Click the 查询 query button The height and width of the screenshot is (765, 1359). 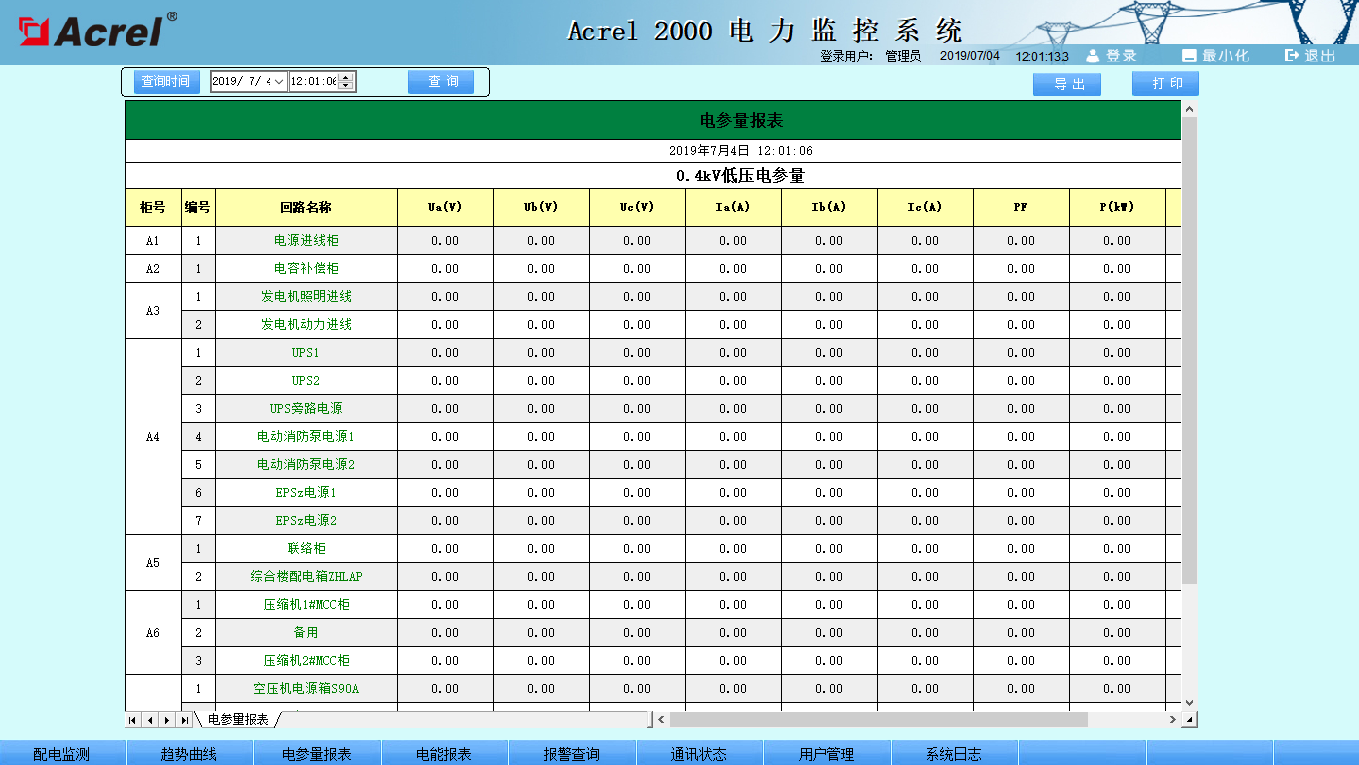tap(440, 82)
